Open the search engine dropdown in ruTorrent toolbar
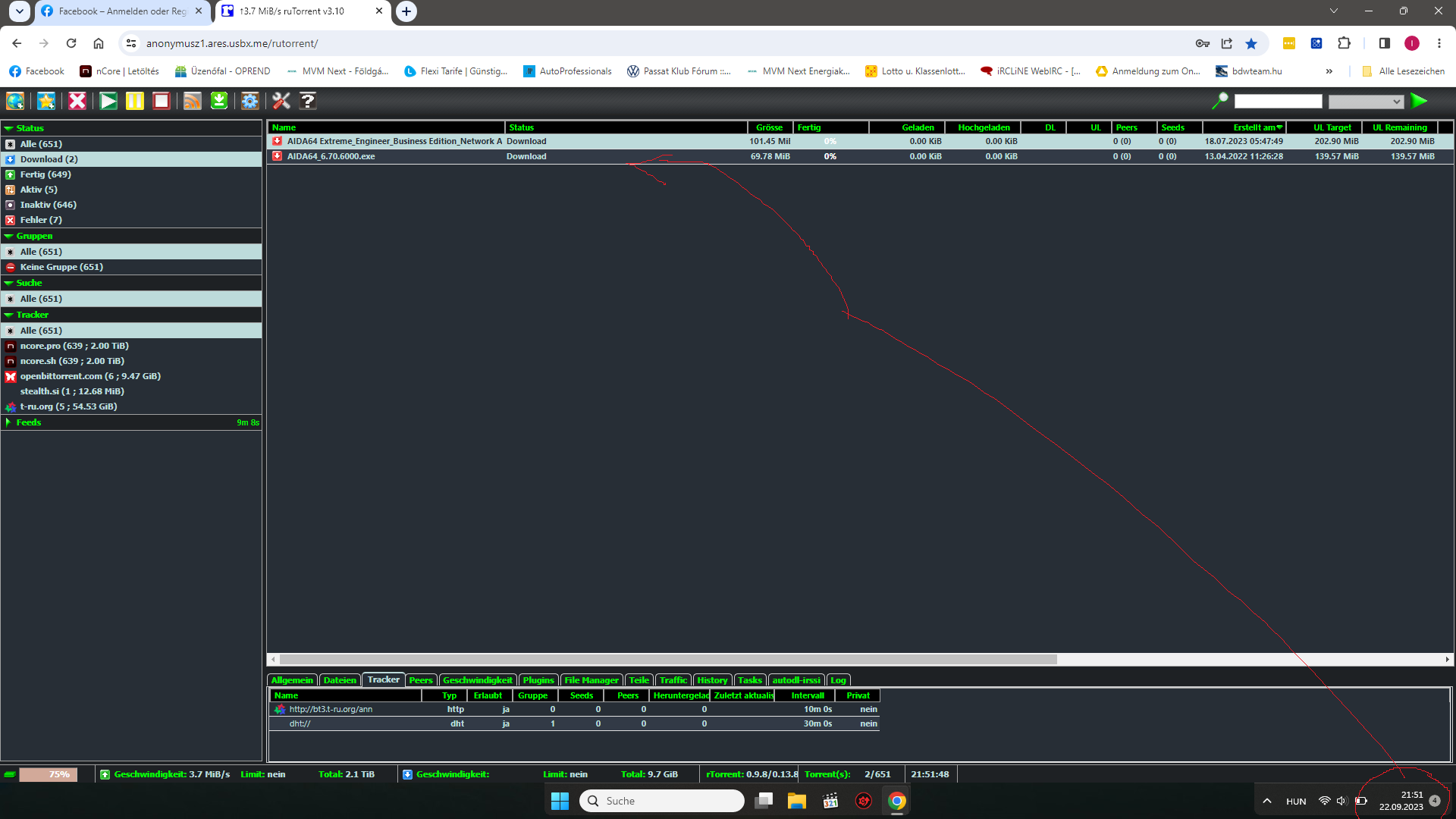This screenshot has height=819, width=1456. point(1367,101)
